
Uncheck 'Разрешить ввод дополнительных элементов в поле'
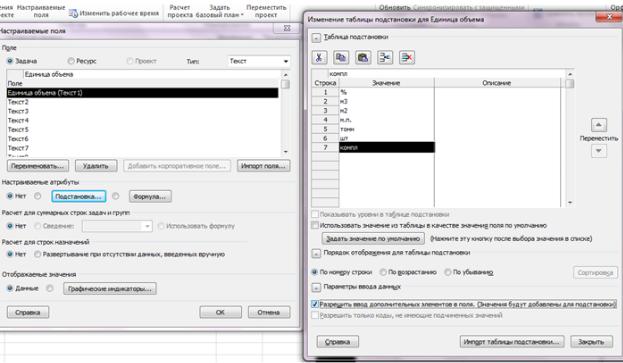(x=315, y=304)
